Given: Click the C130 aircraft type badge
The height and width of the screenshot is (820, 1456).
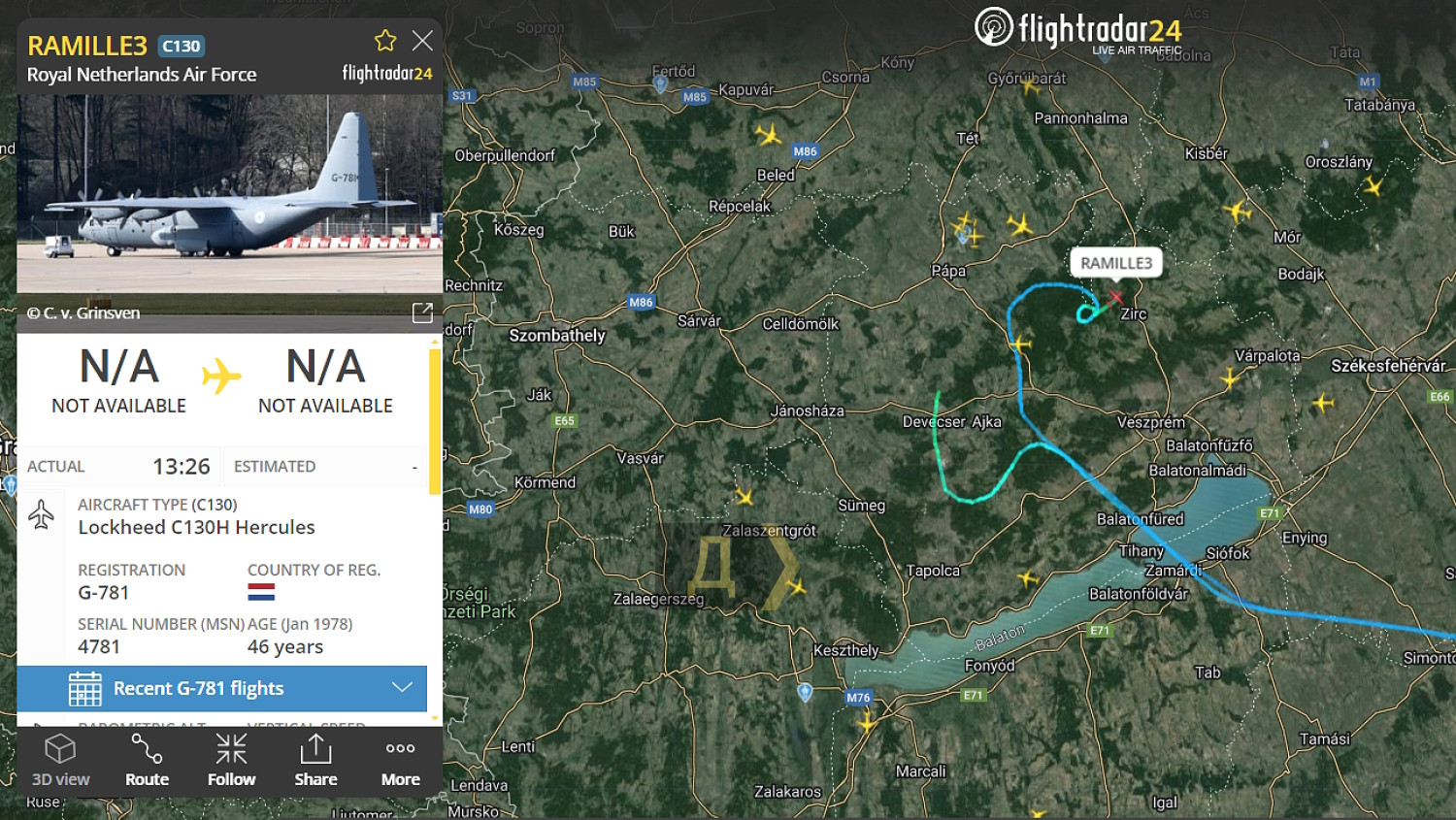Looking at the screenshot, I should tap(182, 46).
